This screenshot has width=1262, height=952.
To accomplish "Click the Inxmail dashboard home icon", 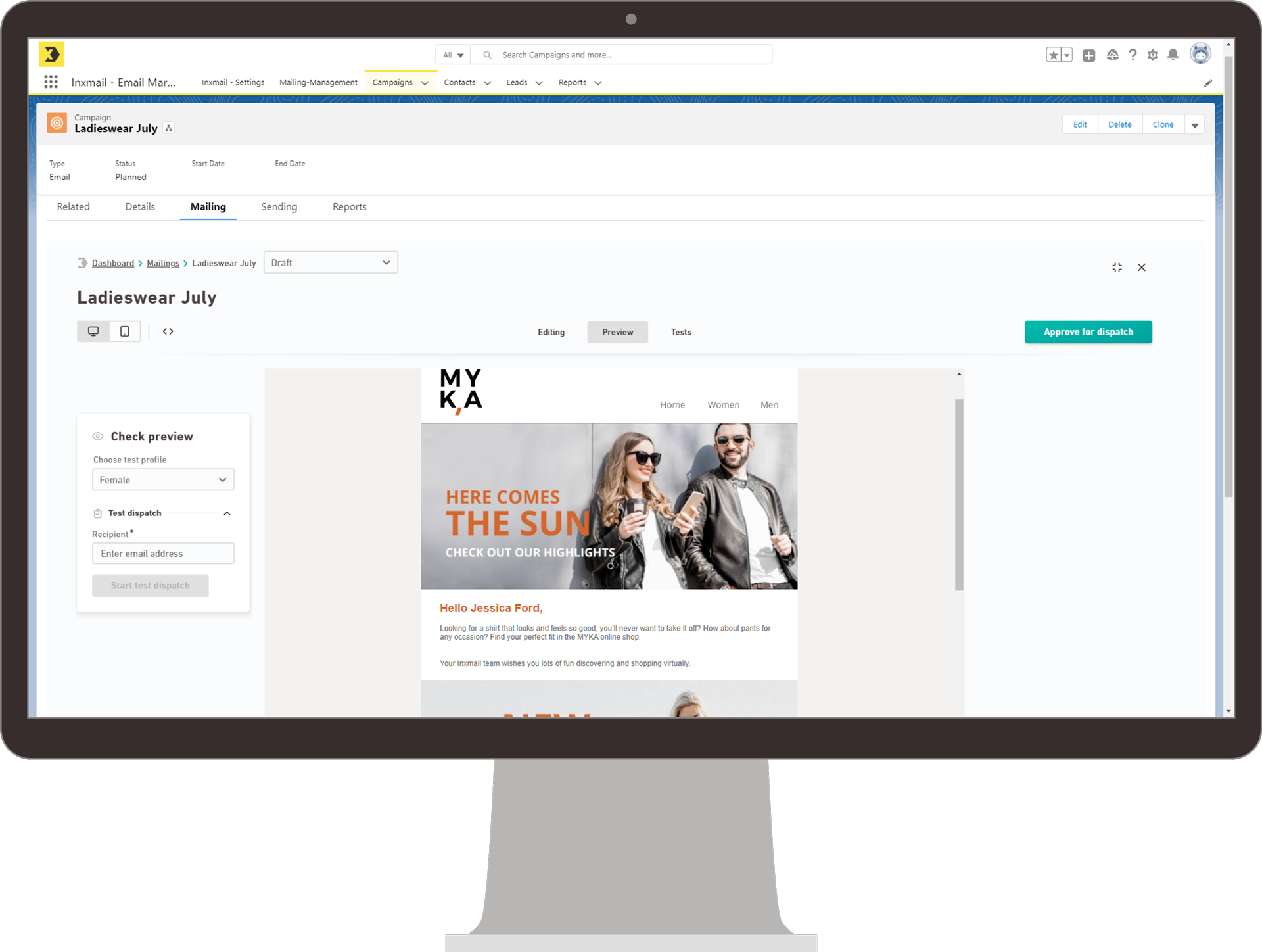I will 84,262.
